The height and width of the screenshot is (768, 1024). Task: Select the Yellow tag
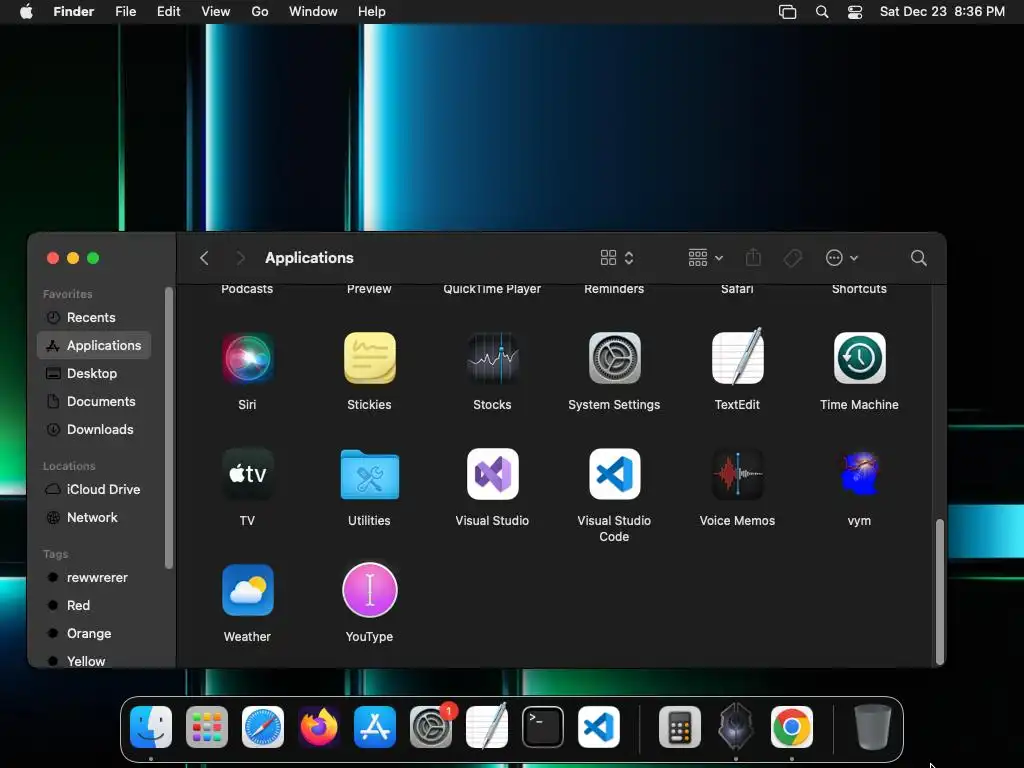[94, 661]
